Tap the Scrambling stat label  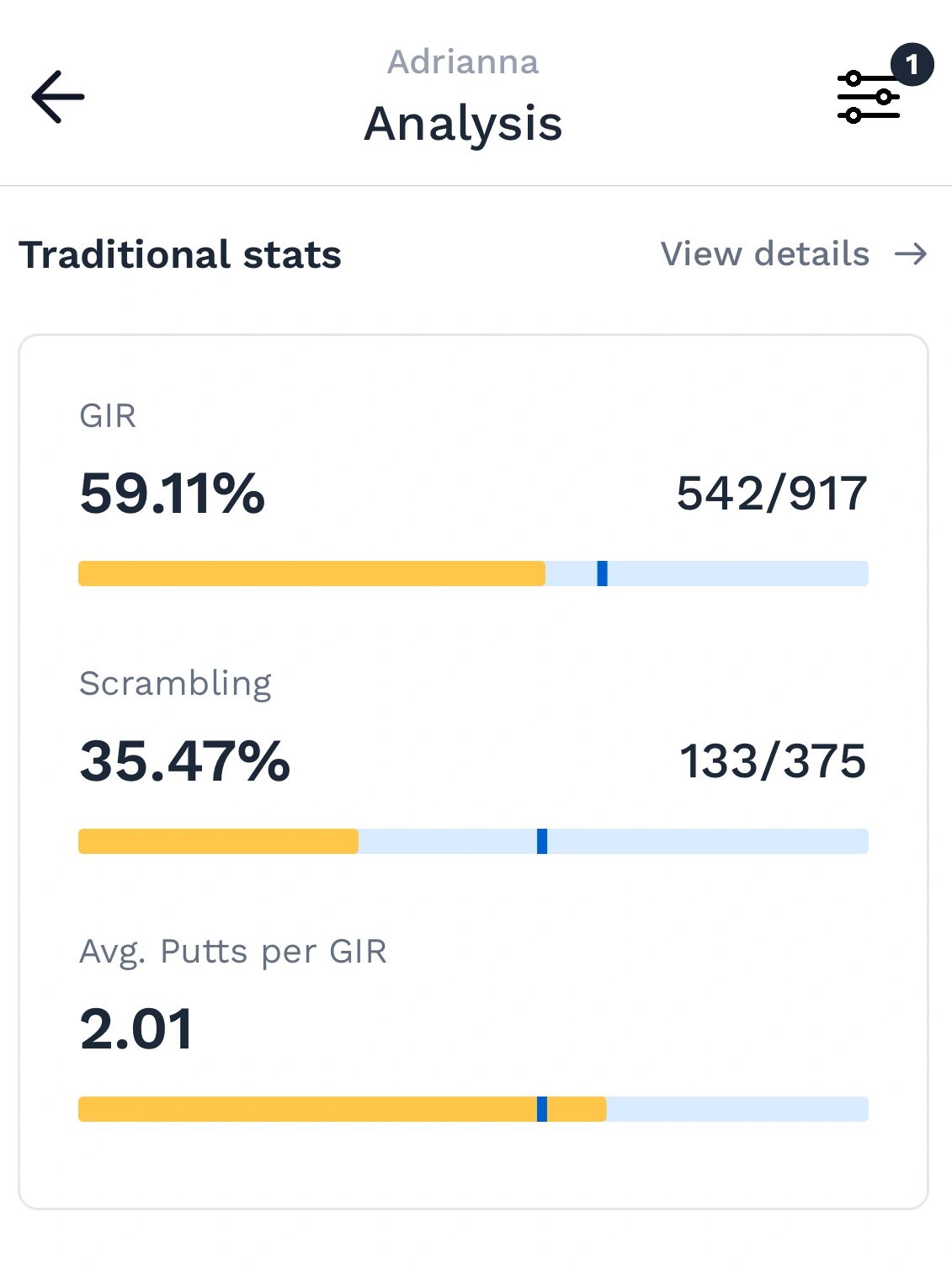coord(175,683)
